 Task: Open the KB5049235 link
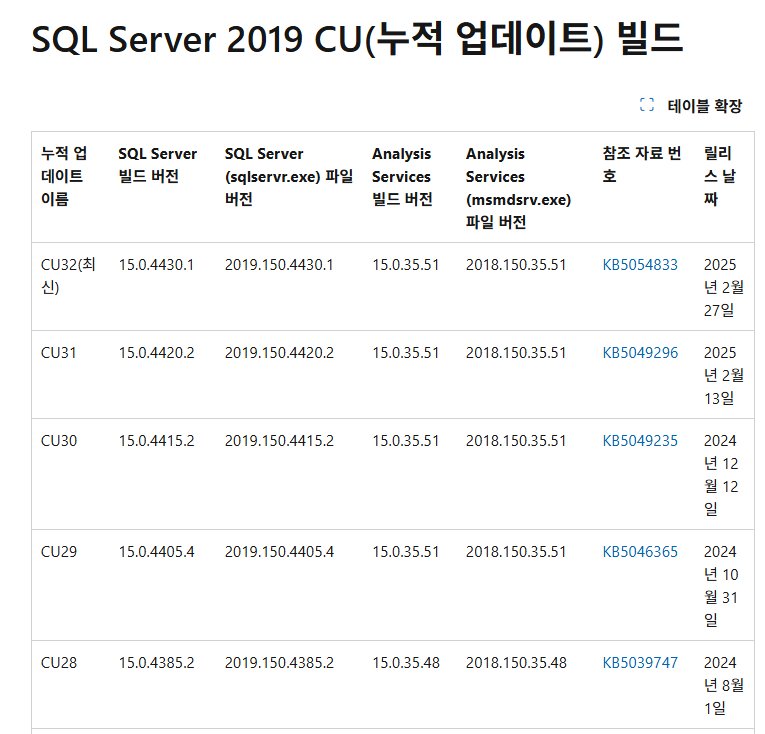[640, 441]
